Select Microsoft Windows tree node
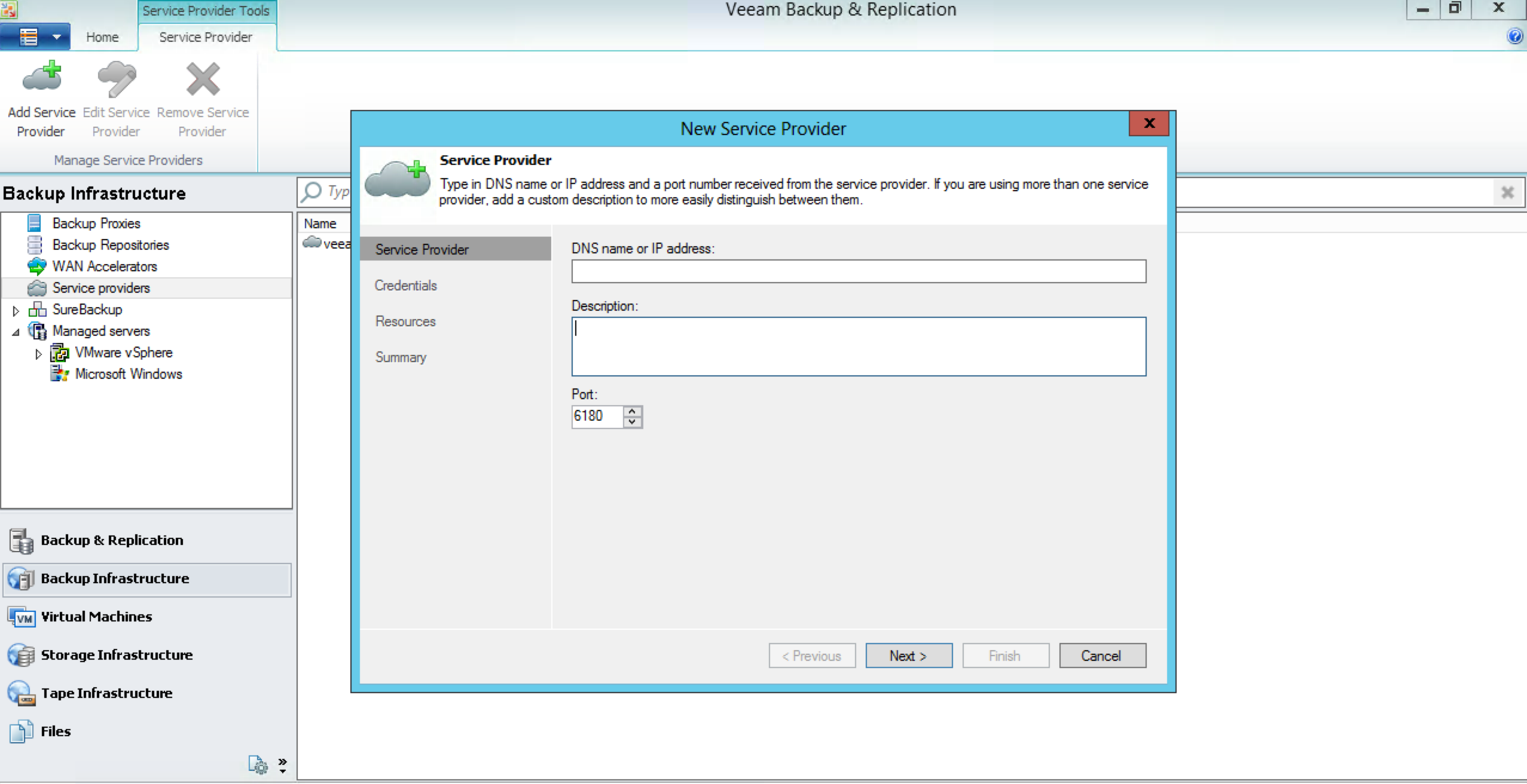 tap(129, 374)
